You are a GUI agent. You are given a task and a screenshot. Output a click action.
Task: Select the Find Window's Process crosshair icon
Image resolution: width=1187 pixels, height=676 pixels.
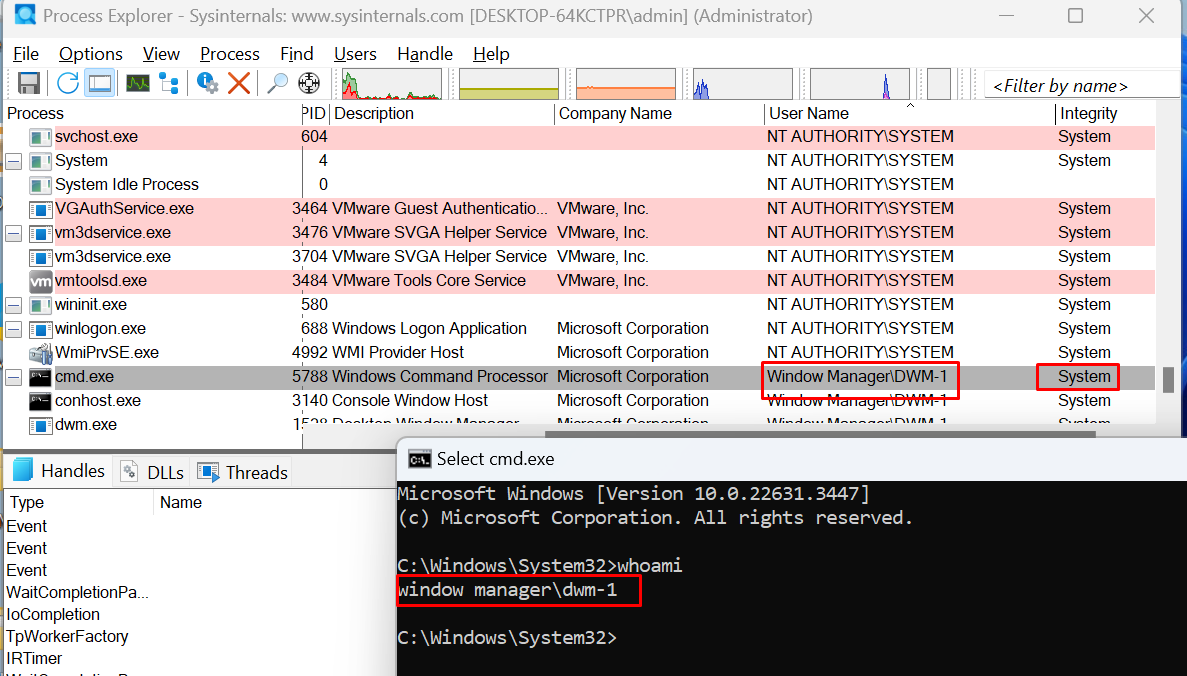[x=309, y=83]
